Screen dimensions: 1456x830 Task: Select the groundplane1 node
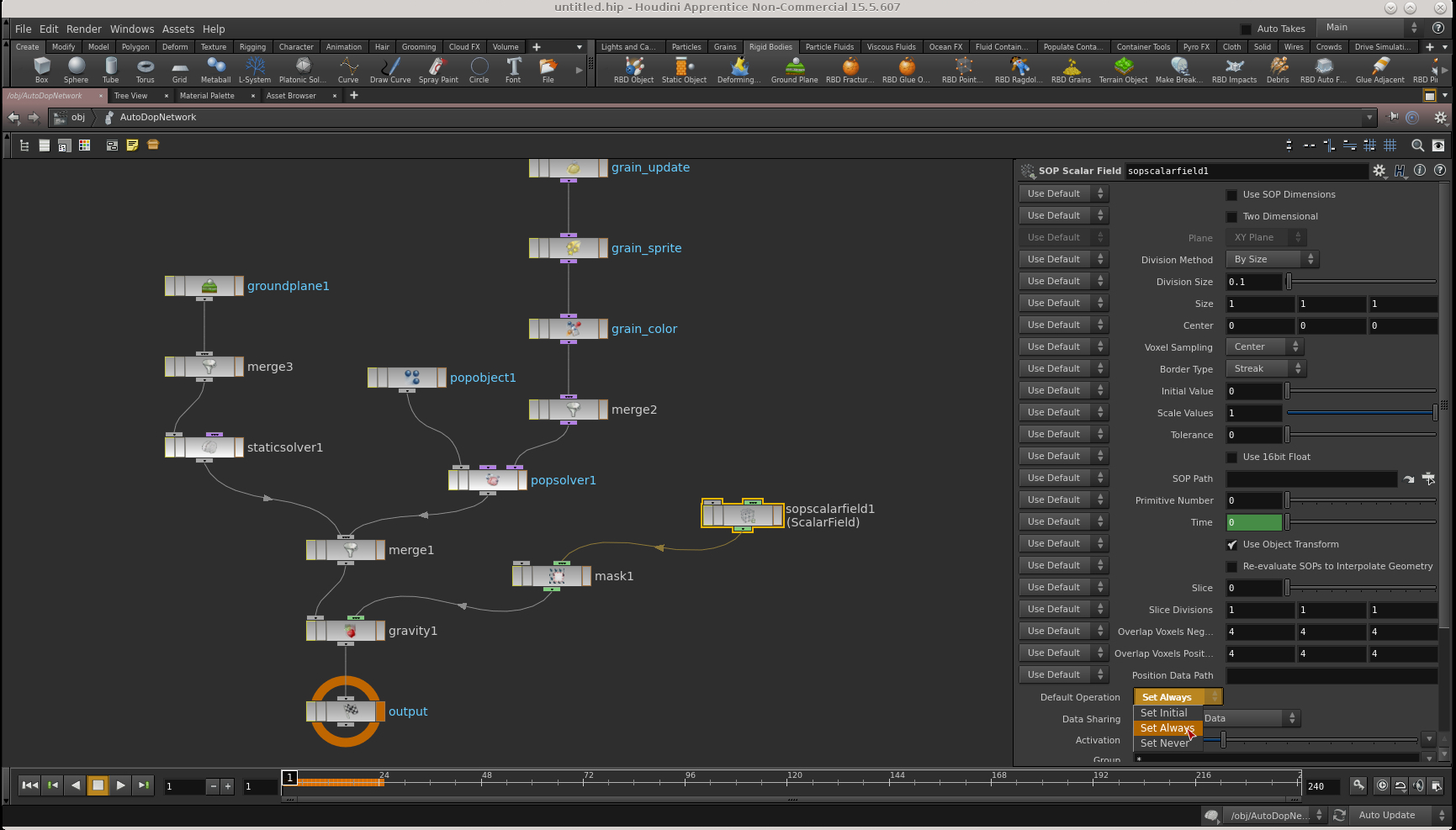point(204,286)
